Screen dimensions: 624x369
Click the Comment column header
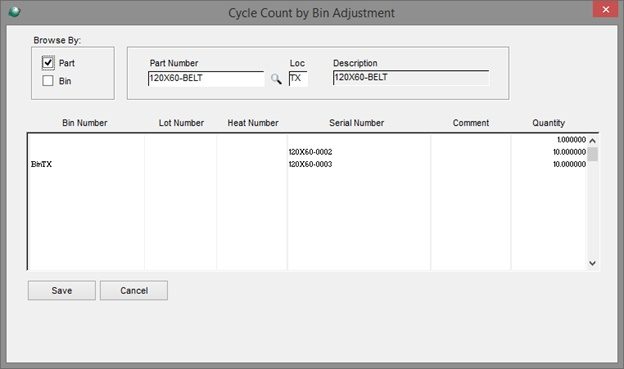point(471,123)
